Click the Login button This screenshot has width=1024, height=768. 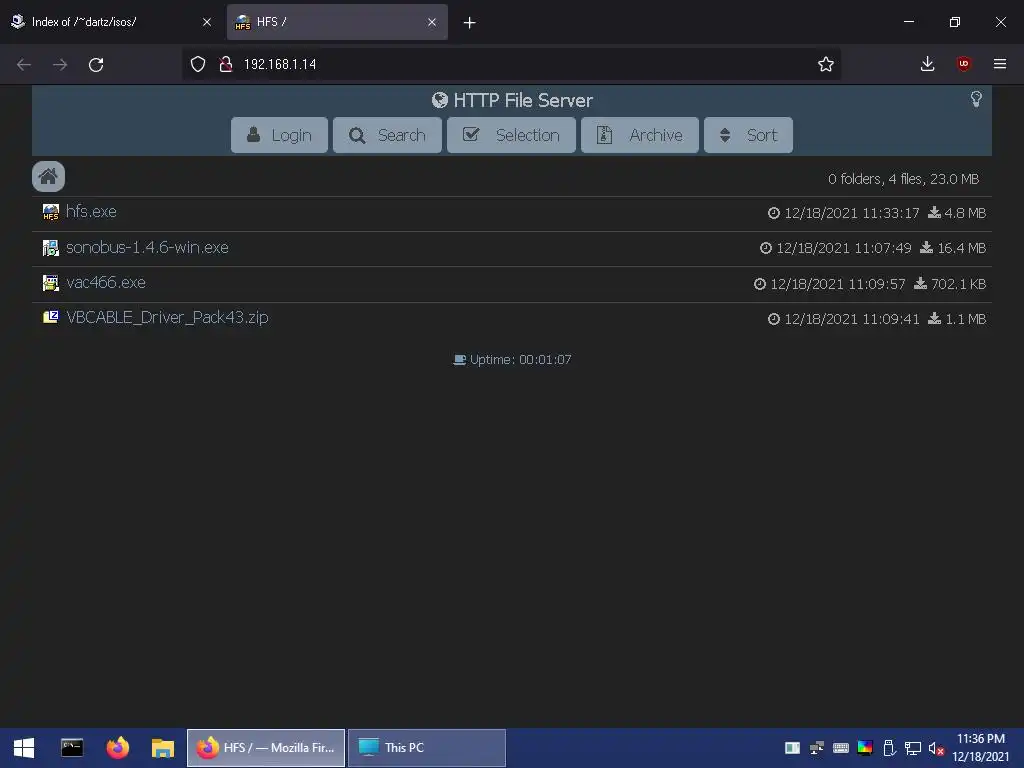[x=280, y=135]
